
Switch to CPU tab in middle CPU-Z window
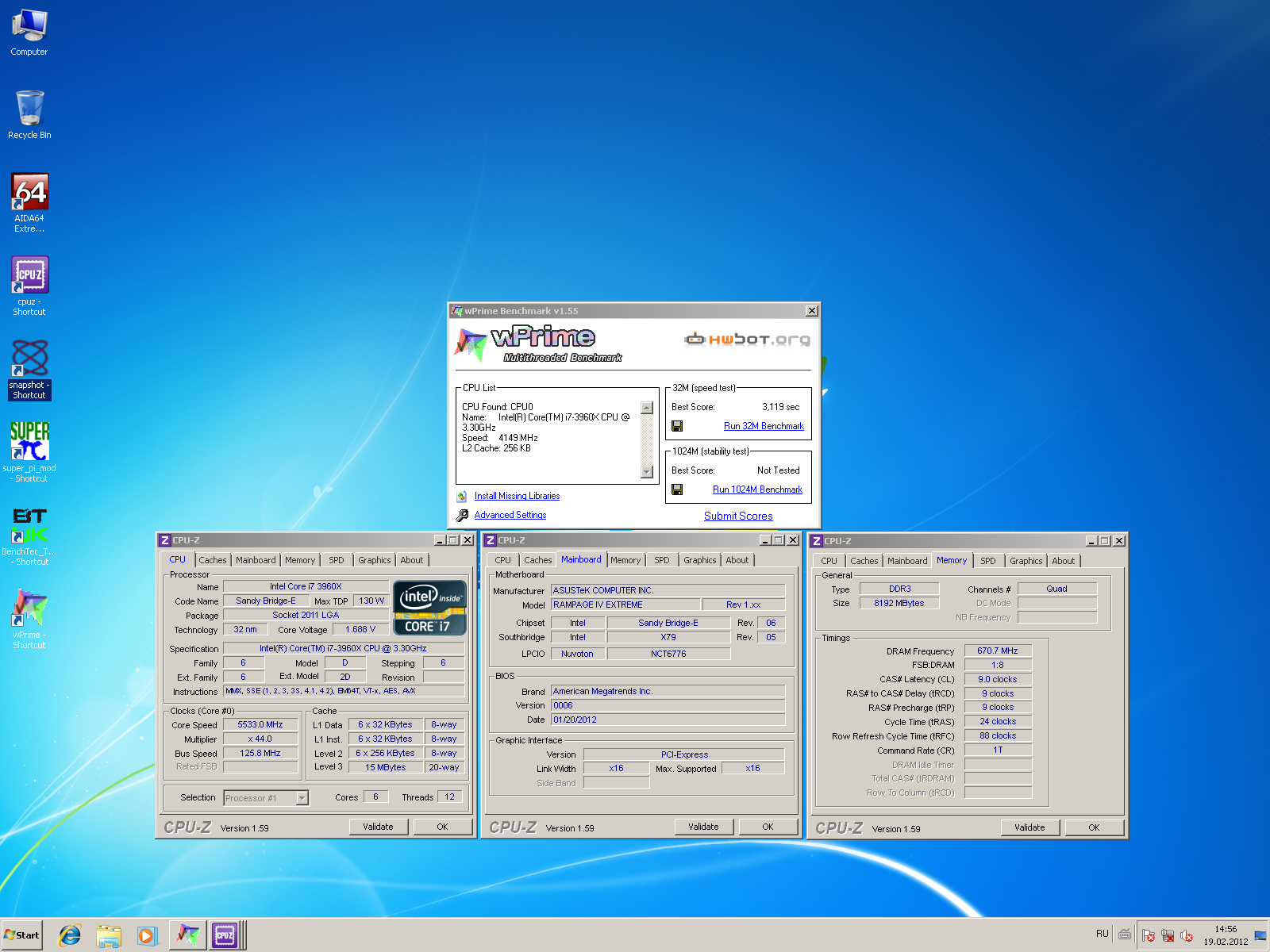click(503, 560)
